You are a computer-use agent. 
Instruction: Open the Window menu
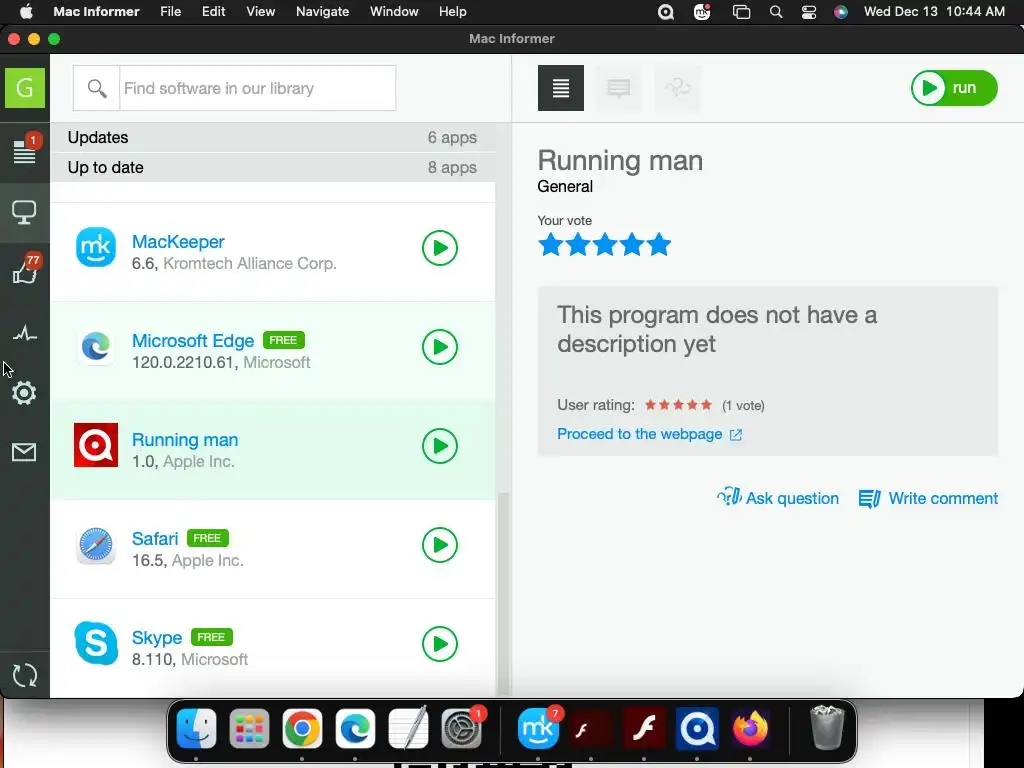(x=394, y=12)
